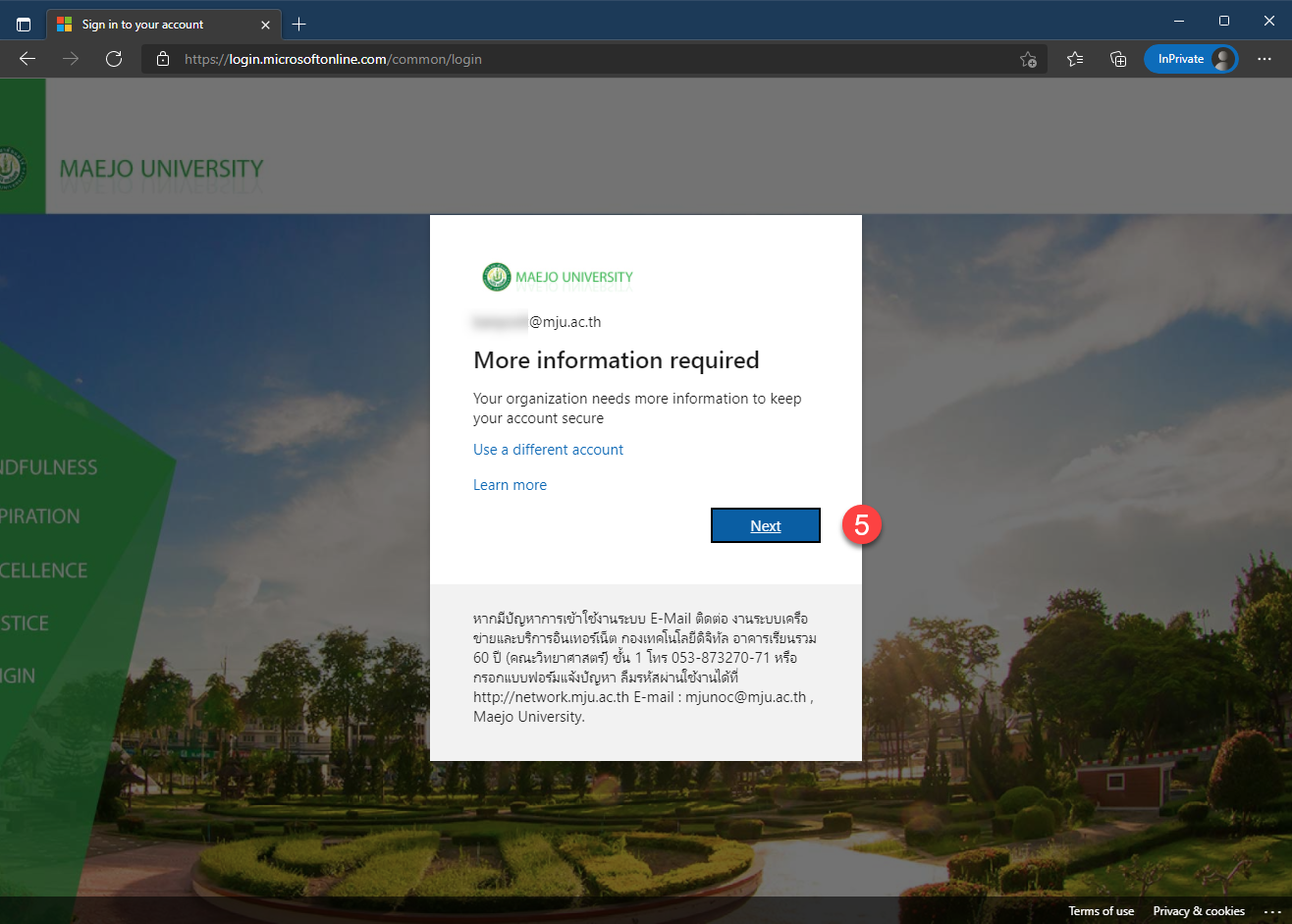
Task: Minimize the browser window
Action: point(1178,21)
